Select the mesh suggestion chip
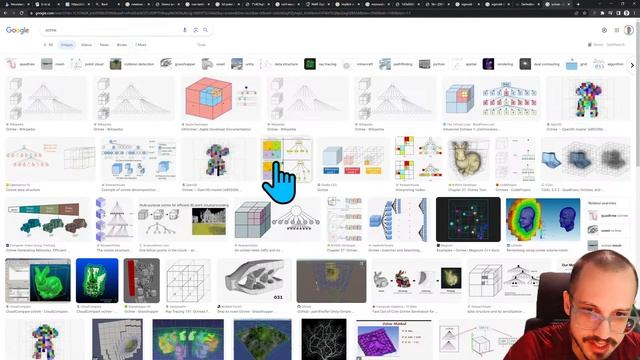 (x=53, y=64)
